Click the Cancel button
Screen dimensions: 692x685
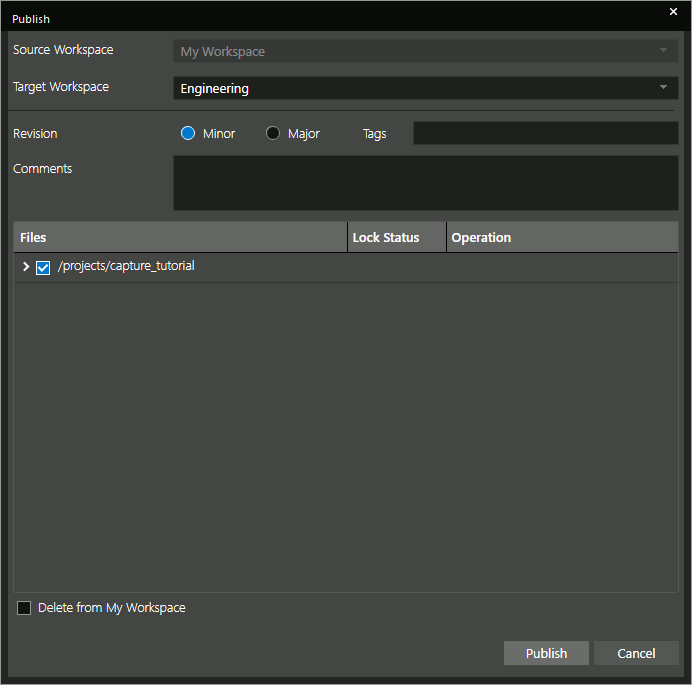[x=636, y=653]
